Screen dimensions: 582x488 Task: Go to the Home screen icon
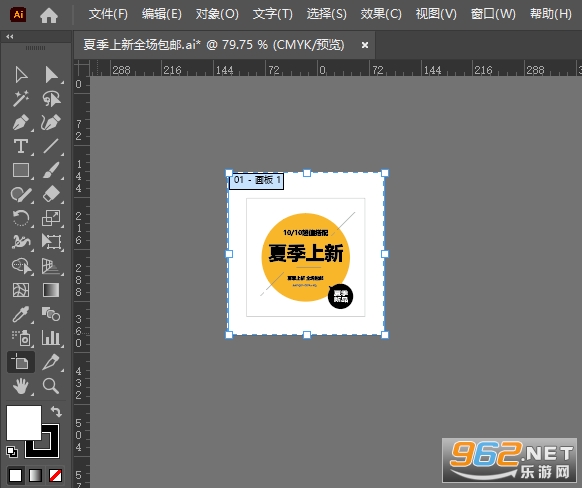pyautogui.click(x=49, y=15)
